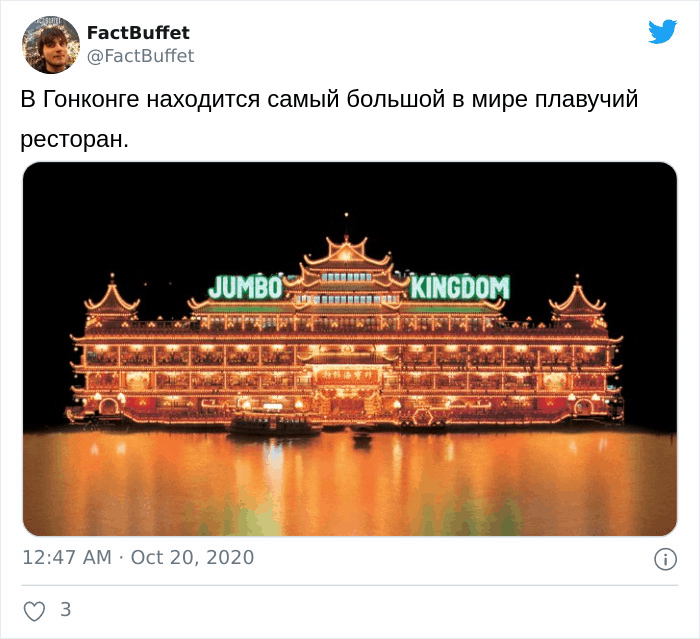Image resolution: width=700 pixels, height=639 pixels.
Task: Click the Oct 20, 2020 date
Action: 192,557
